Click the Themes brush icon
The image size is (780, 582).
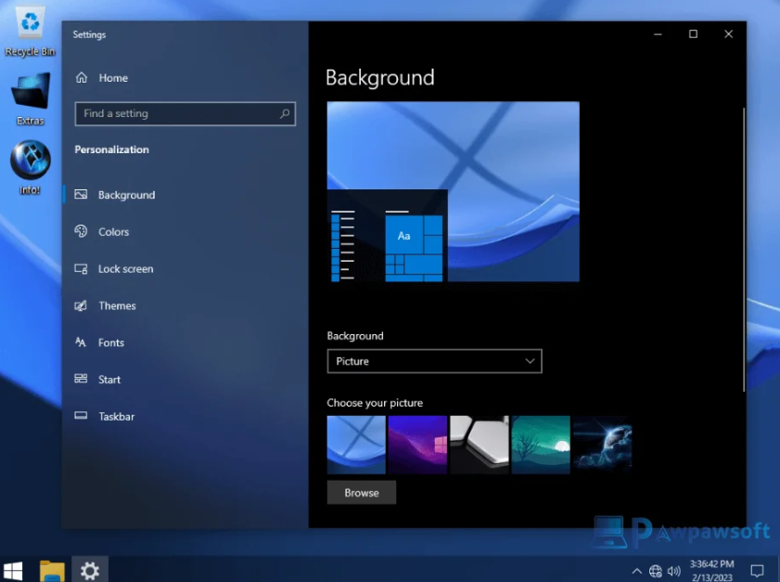tap(81, 305)
